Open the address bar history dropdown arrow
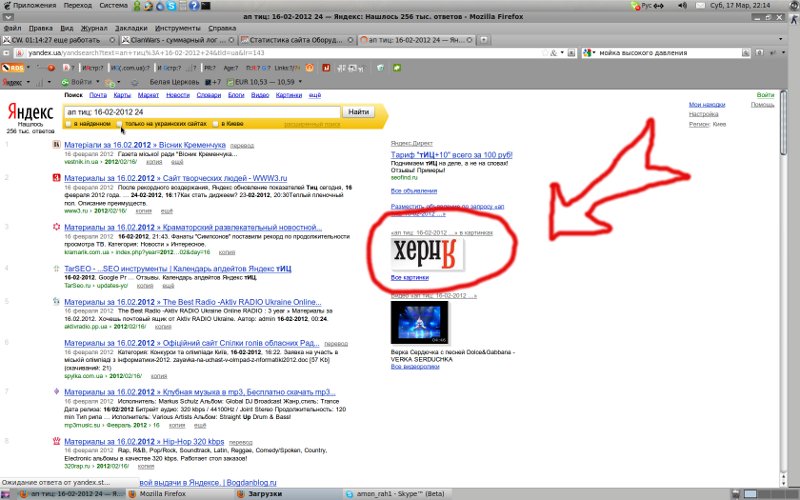 [562, 53]
